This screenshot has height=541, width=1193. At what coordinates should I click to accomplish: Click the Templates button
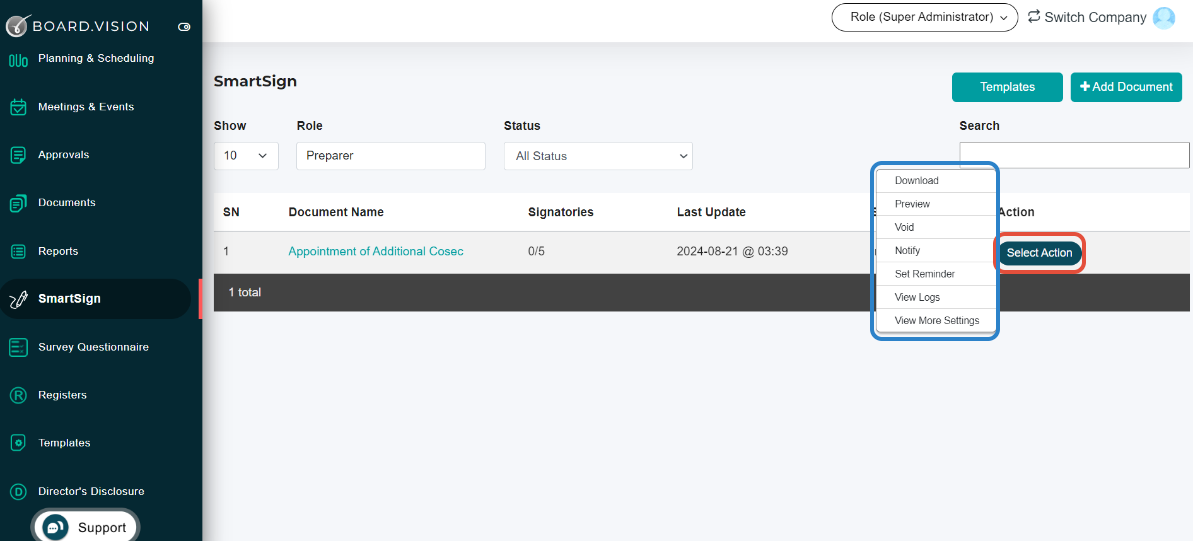pos(1007,87)
